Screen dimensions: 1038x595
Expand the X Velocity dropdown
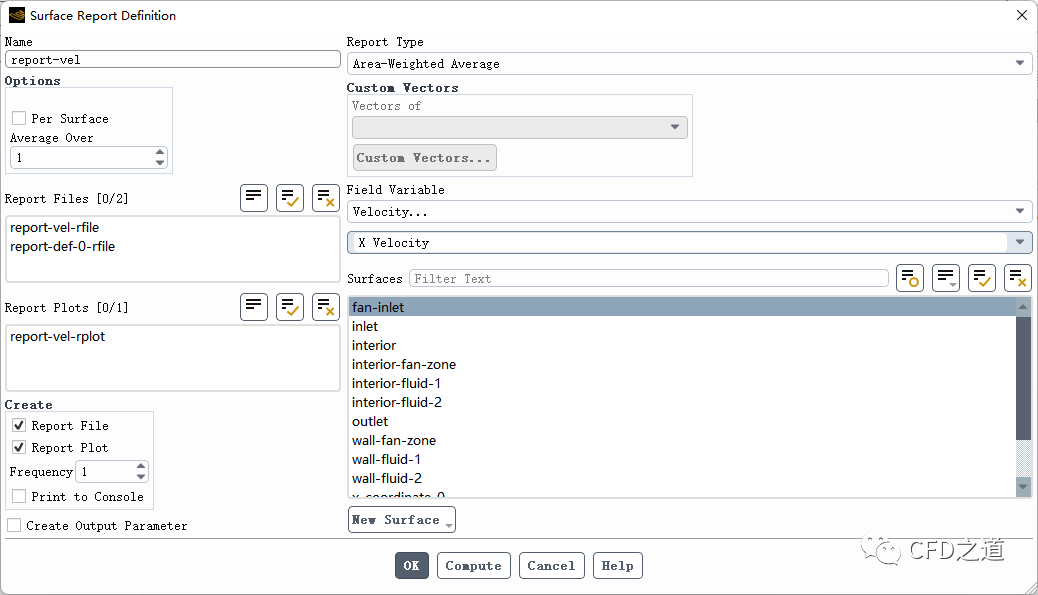[689, 243]
